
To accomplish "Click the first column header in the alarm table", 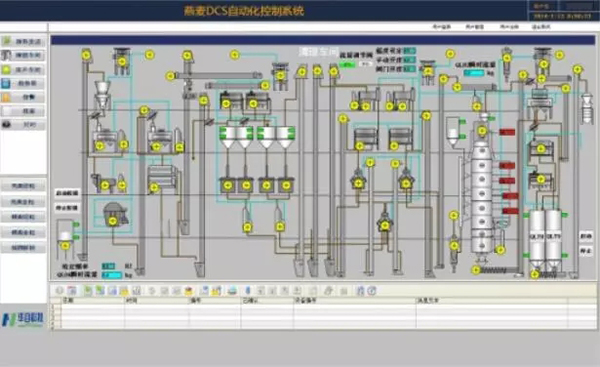I will click(93, 301).
